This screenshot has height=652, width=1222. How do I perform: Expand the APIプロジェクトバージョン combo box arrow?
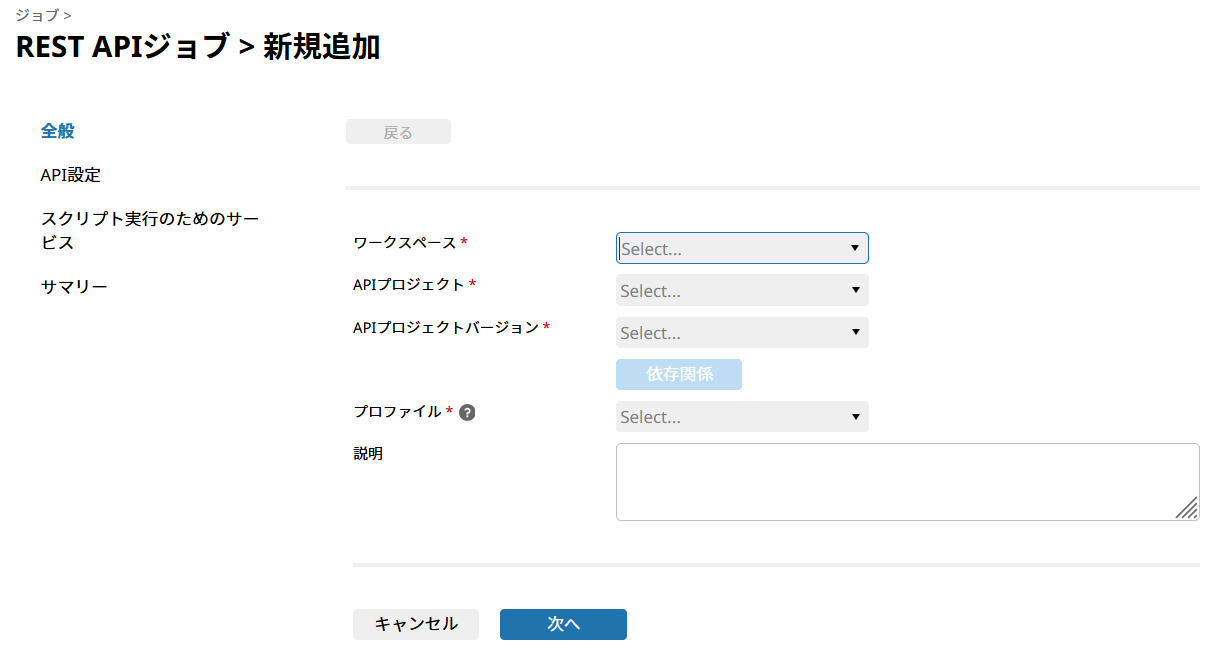856,332
